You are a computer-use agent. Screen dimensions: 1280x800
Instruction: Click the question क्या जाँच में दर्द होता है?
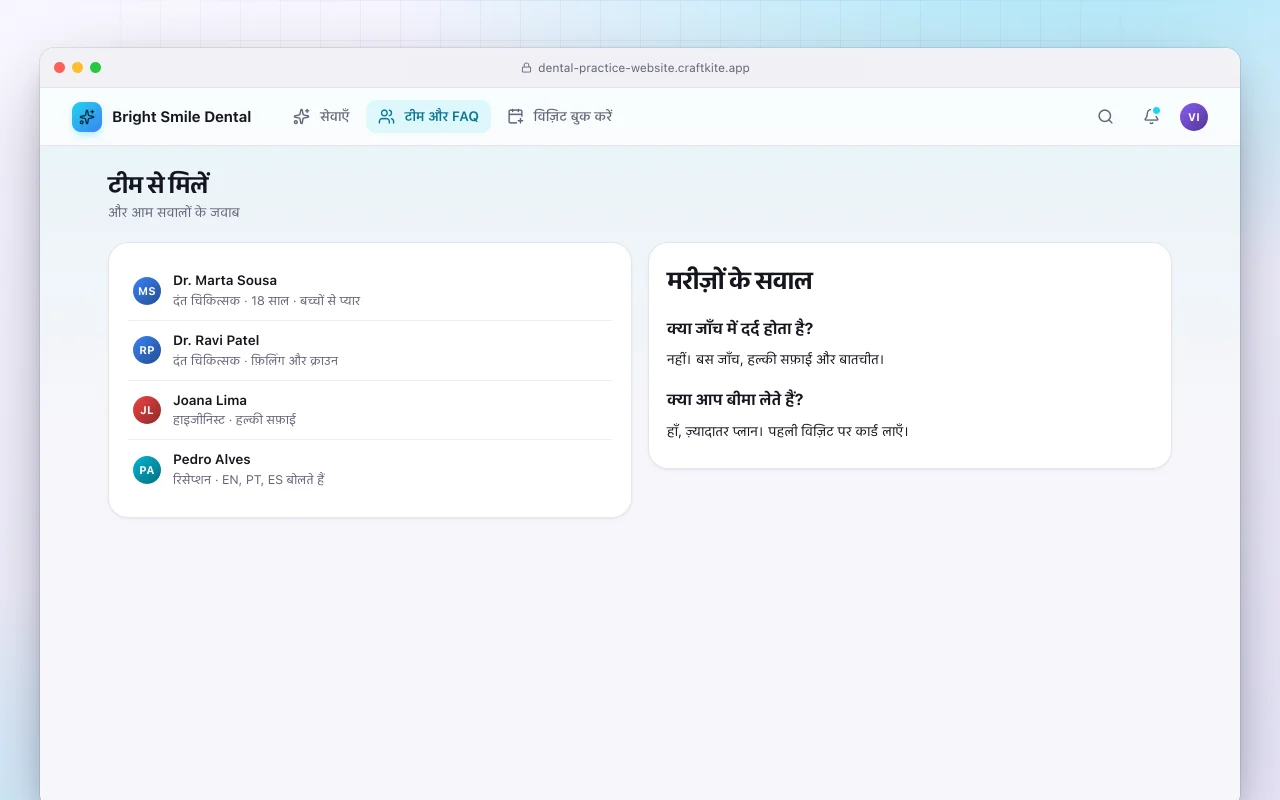click(x=740, y=329)
